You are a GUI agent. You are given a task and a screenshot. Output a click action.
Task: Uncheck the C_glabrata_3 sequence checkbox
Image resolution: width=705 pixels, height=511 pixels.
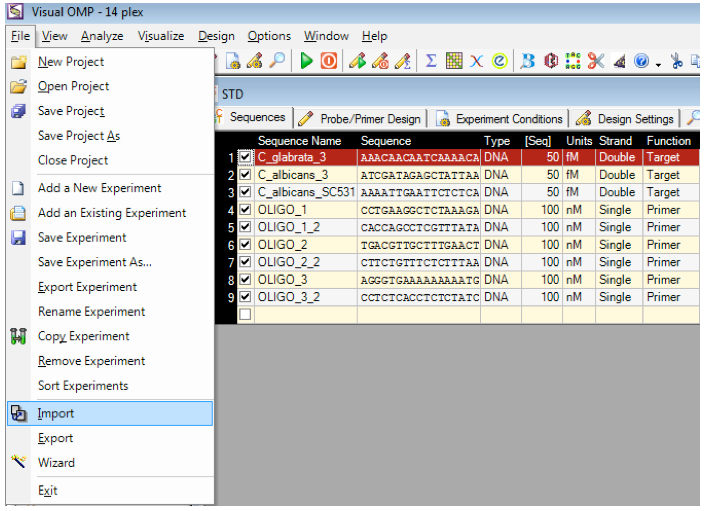pyautogui.click(x=245, y=157)
